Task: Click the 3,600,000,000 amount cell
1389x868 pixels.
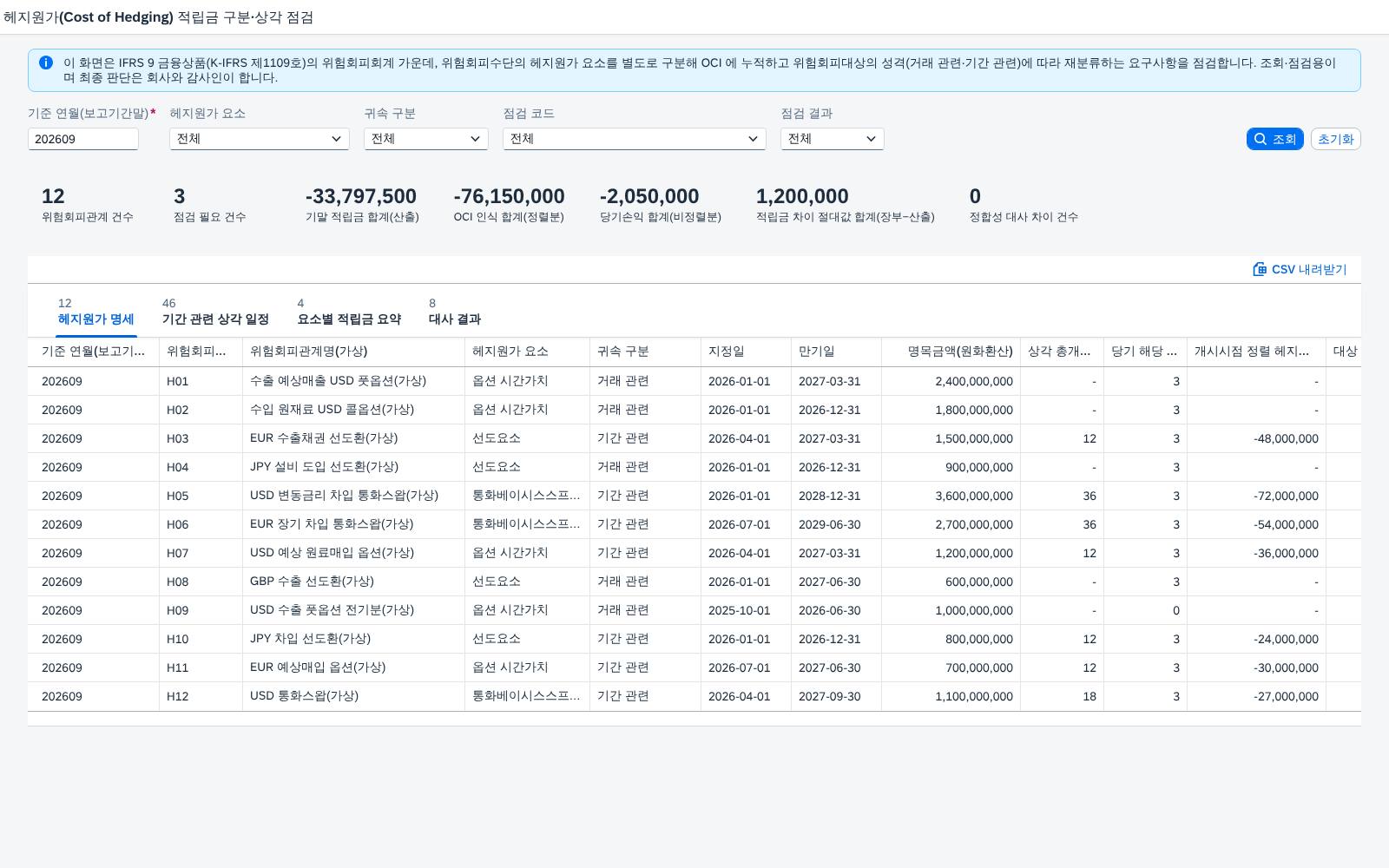Action: pyautogui.click(x=951, y=496)
